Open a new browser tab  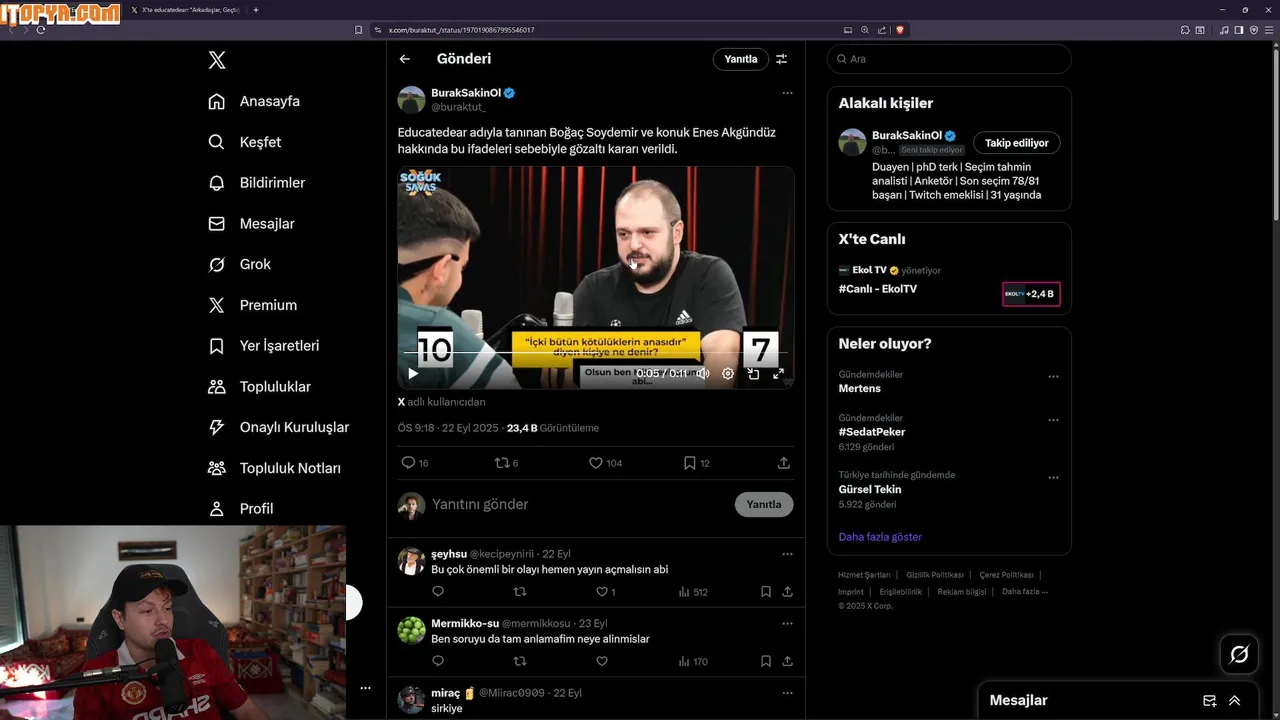click(256, 10)
